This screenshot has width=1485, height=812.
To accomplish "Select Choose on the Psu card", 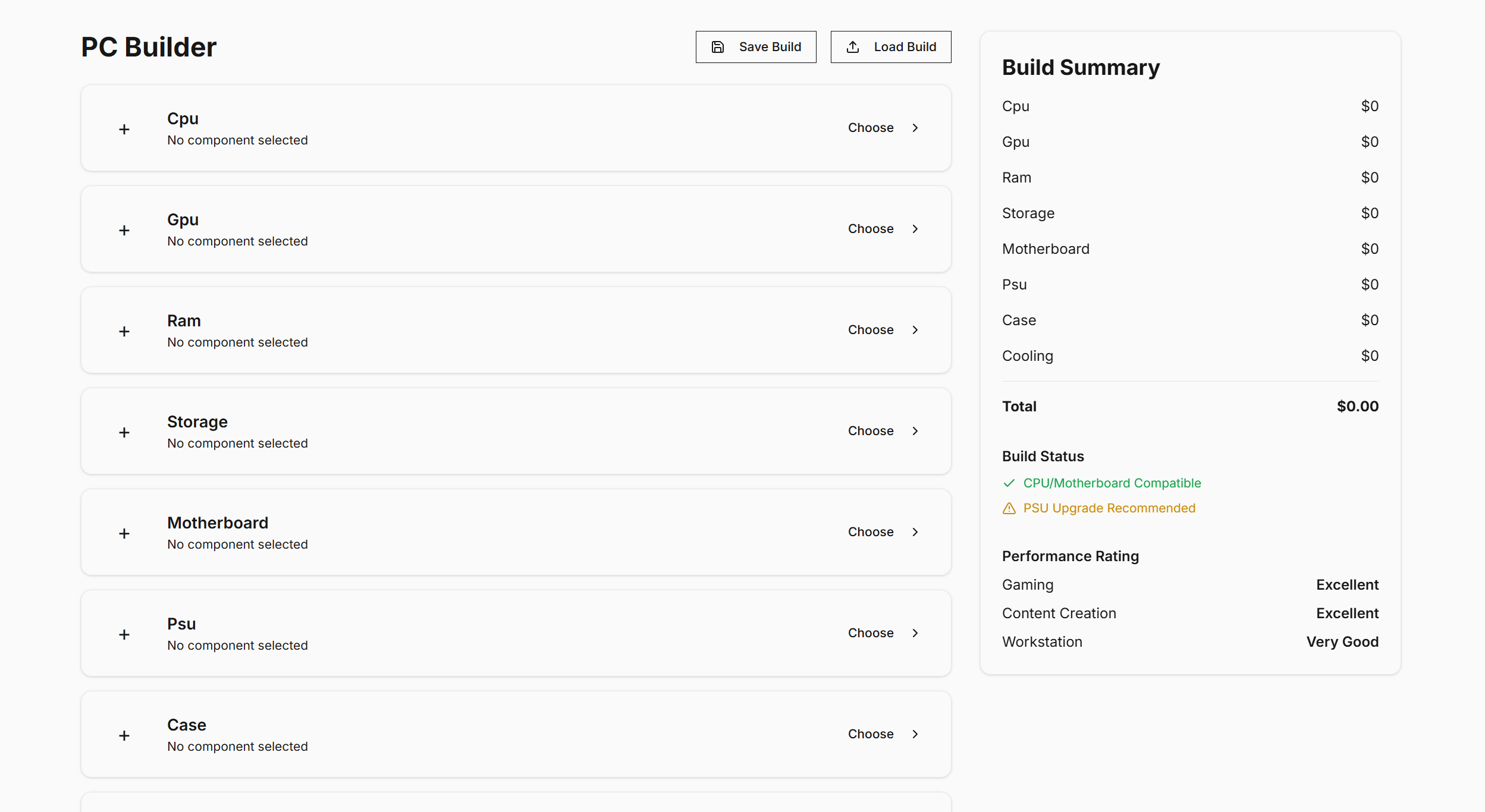I will (x=871, y=633).
